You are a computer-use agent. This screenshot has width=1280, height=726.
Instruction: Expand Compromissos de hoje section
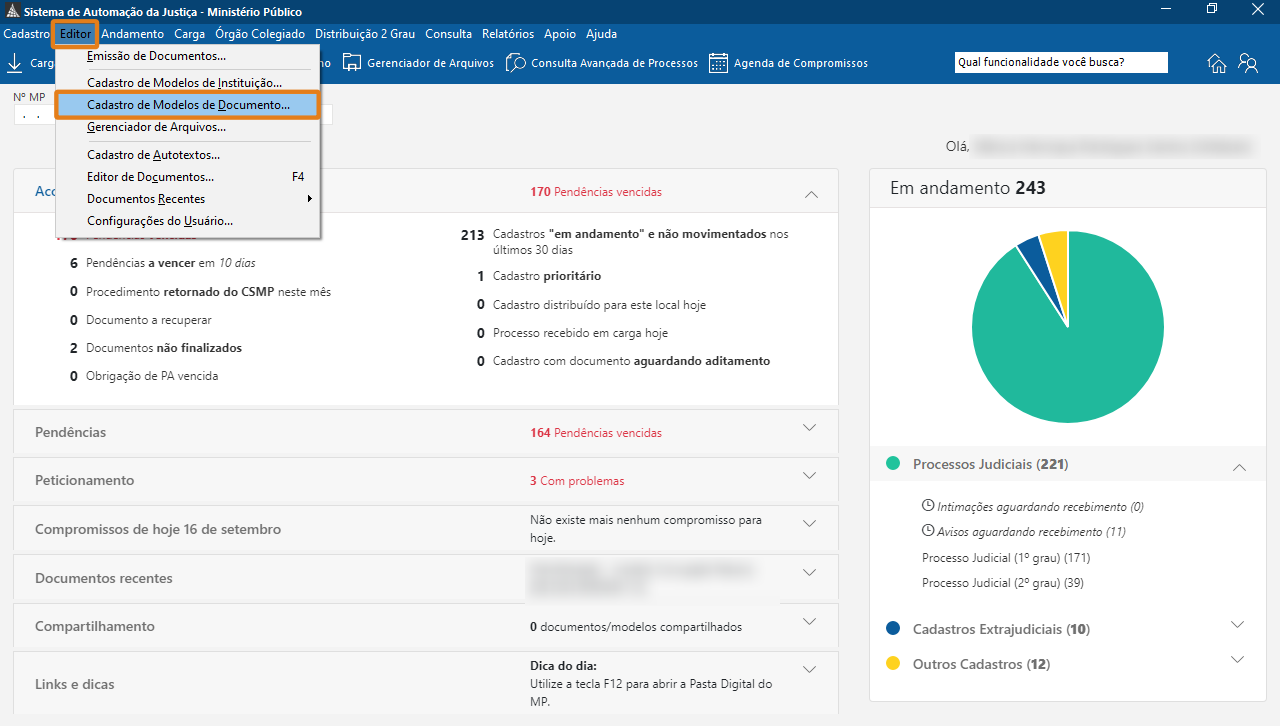pos(810,523)
